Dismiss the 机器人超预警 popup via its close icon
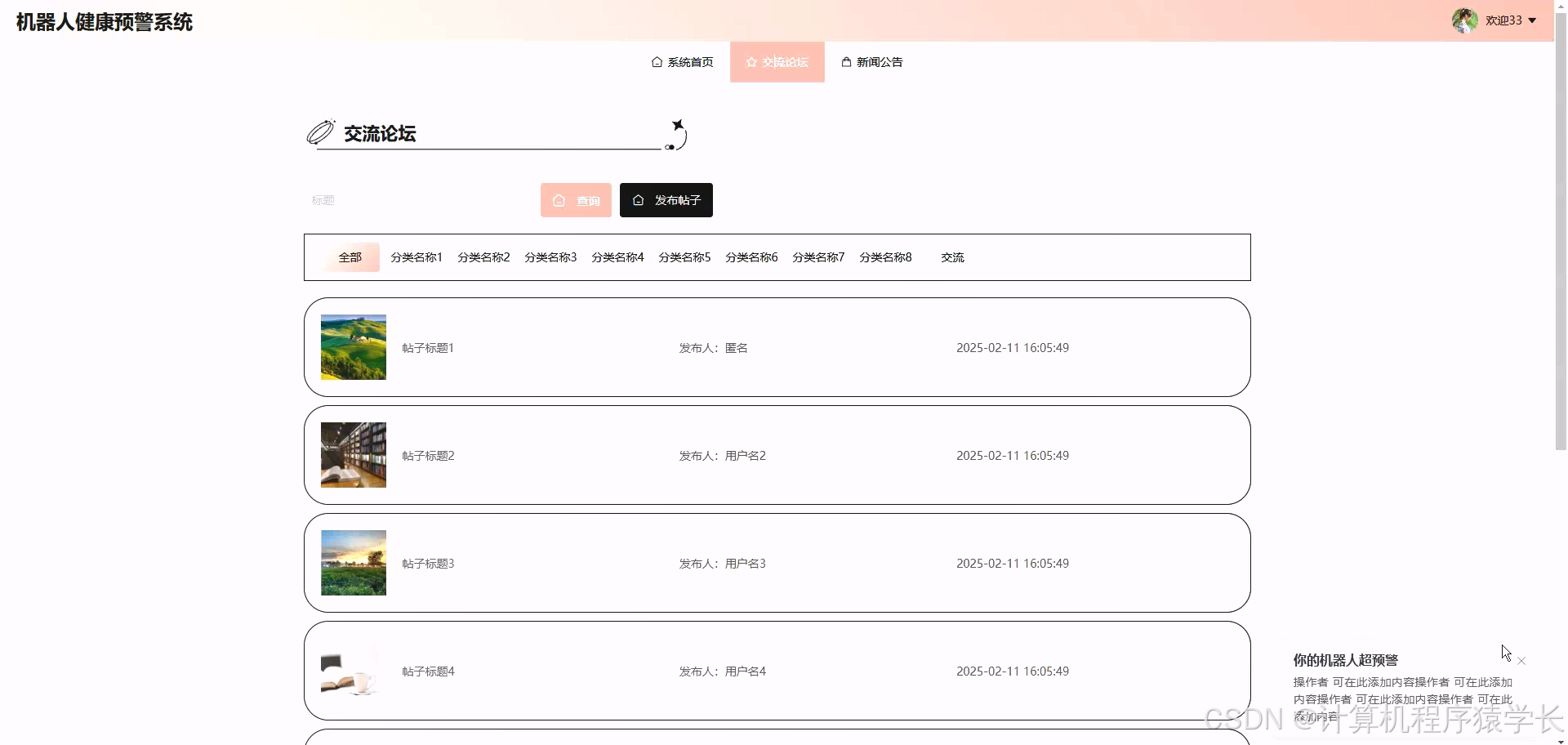 click(1521, 660)
